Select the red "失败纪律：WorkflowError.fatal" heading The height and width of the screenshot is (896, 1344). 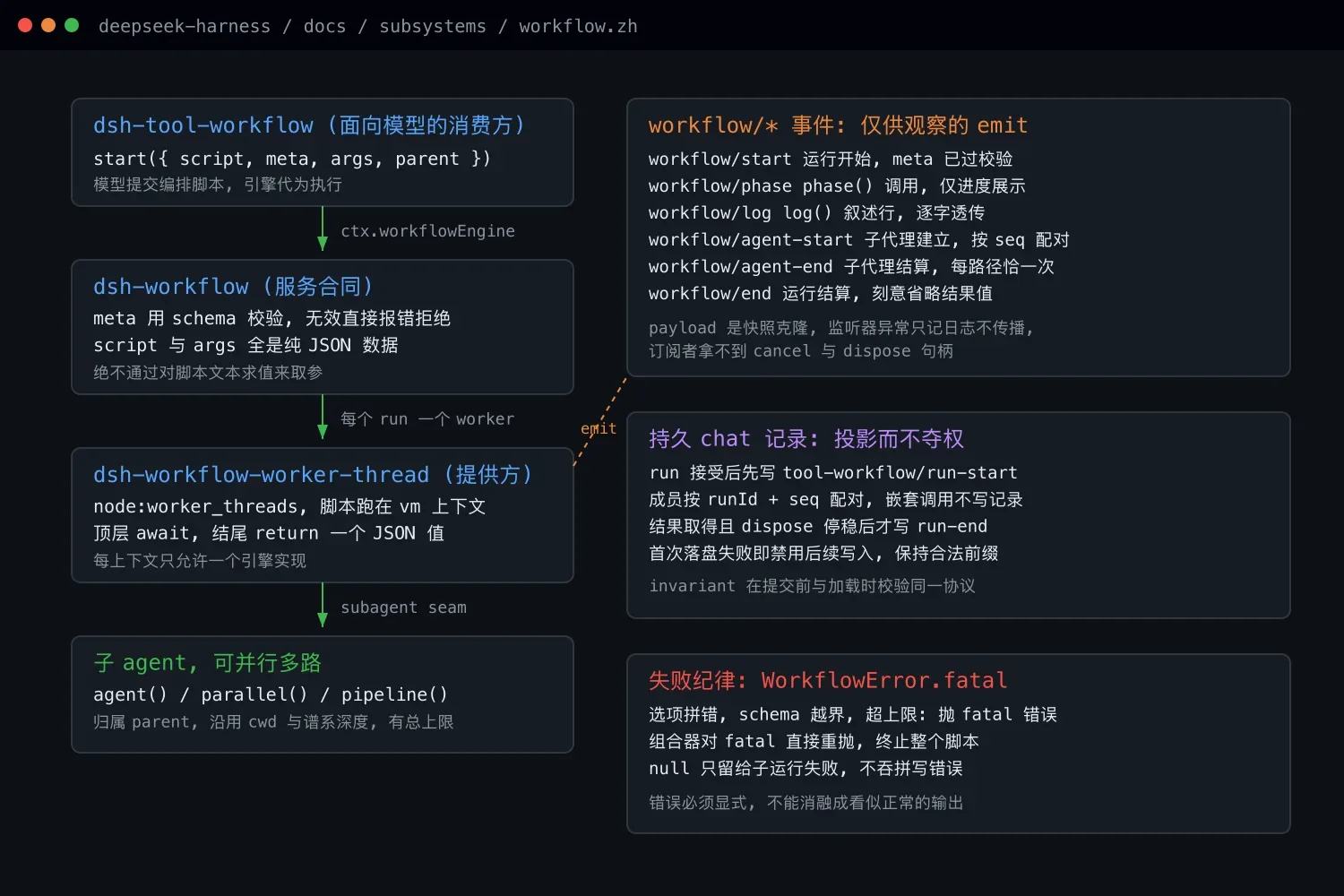(x=828, y=681)
